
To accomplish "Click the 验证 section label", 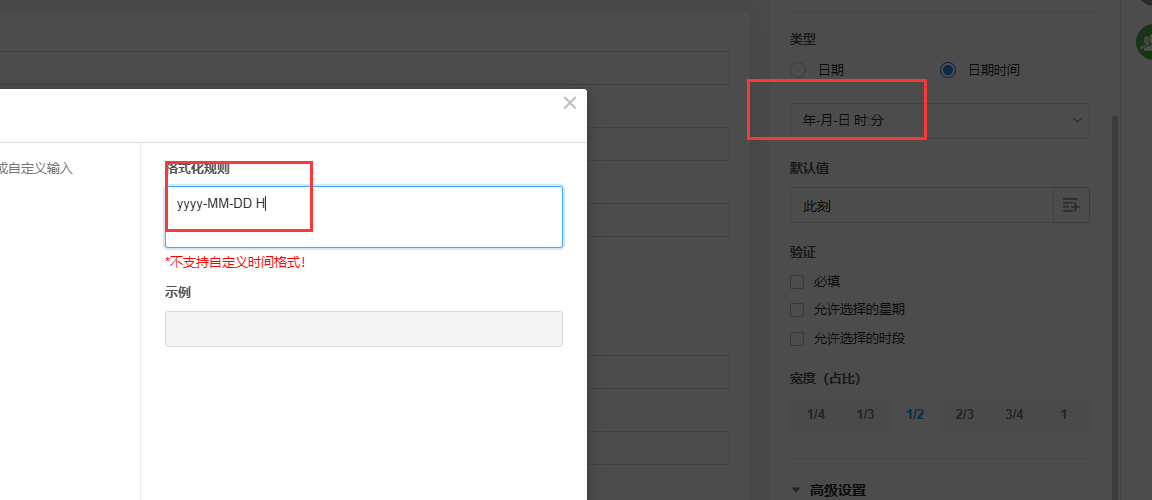I will pyautogui.click(x=803, y=253).
